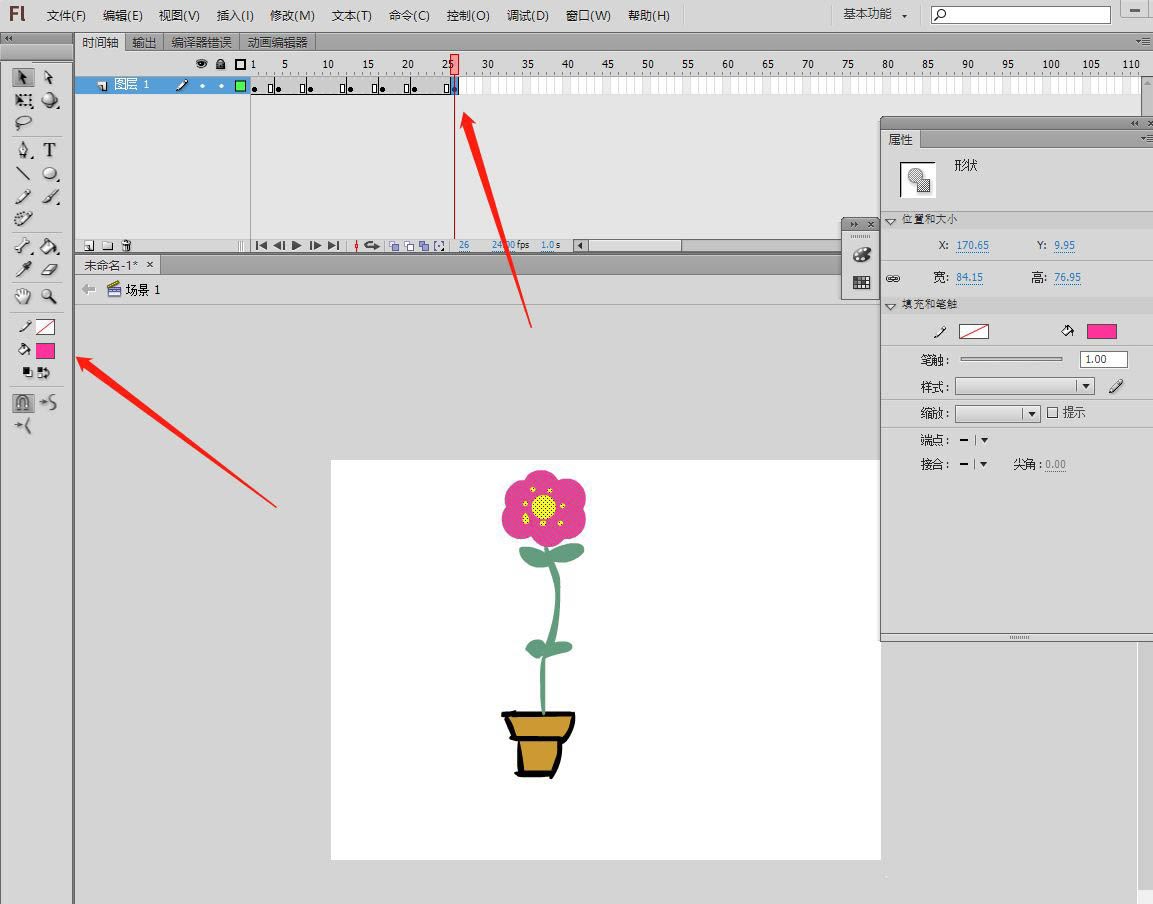The height and width of the screenshot is (904, 1153).
Task: Enable the 提示 hinting checkbox
Action: (x=1052, y=413)
